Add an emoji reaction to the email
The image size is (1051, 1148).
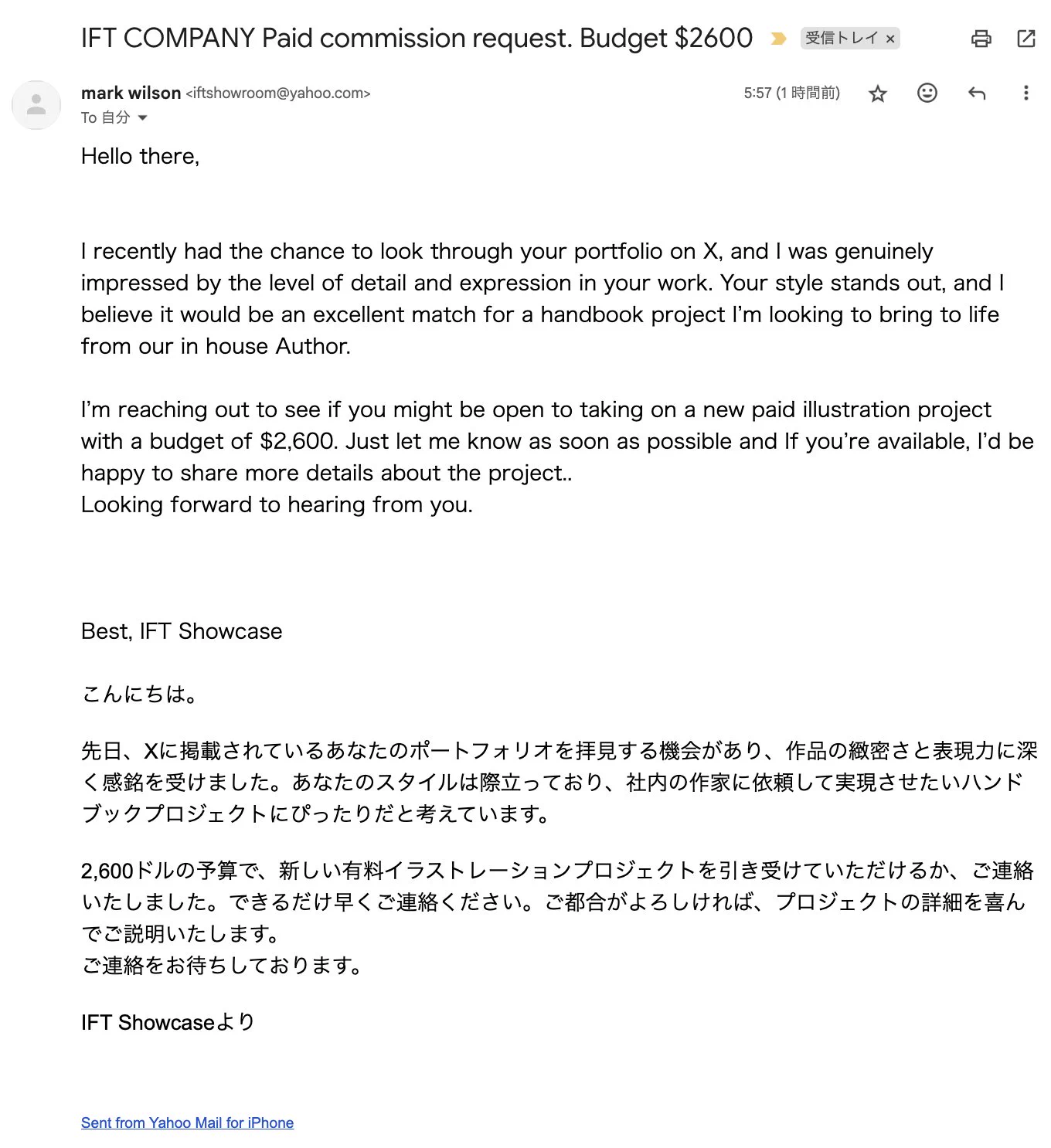click(927, 93)
